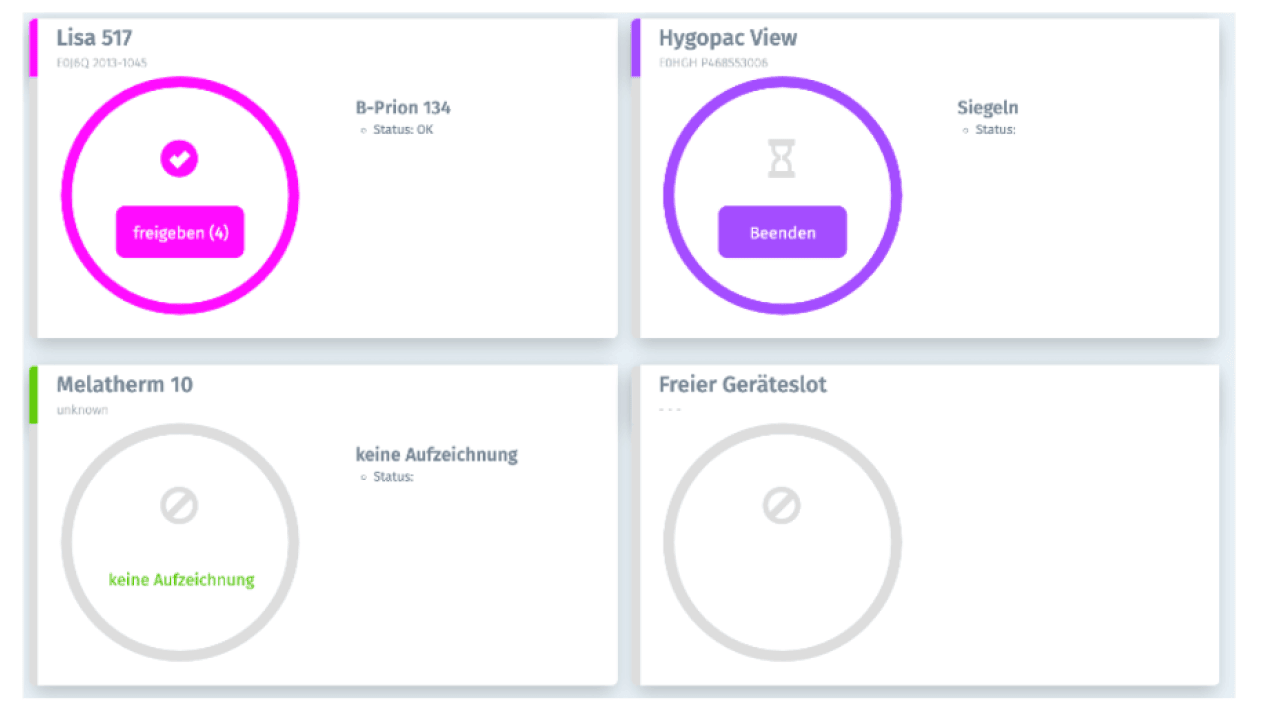Click the green keine Aufzeichnung text in circle
Viewport: 1280px width, 720px height.
coord(181,580)
